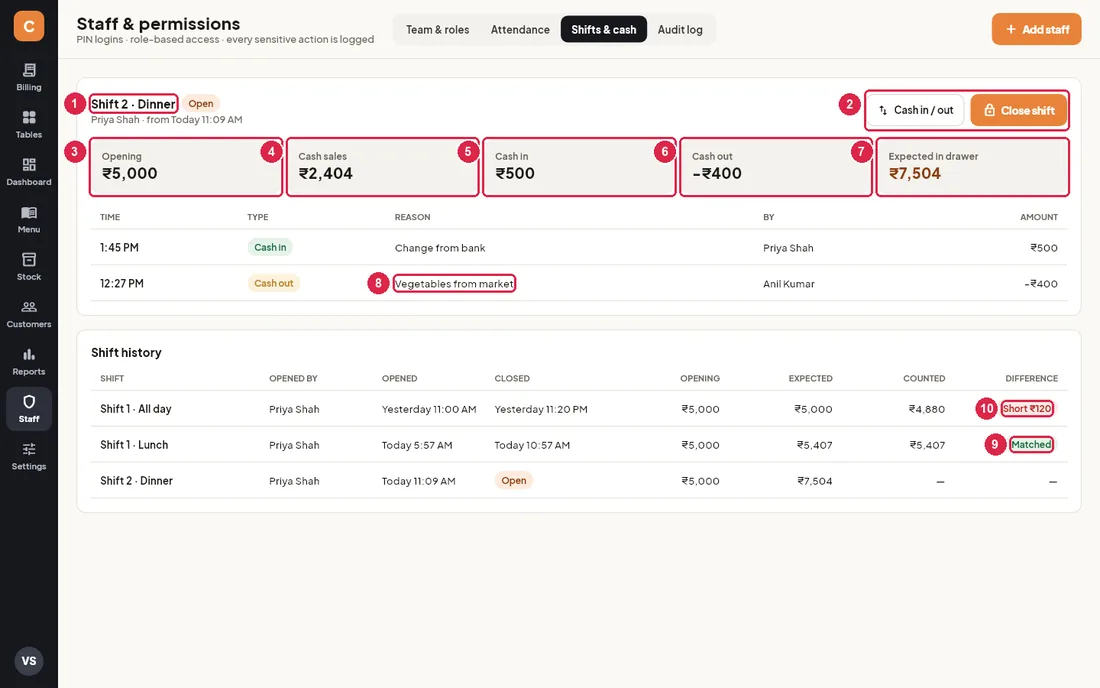This screenshot has height=688, width=1100.
Task: Click the Staff & permissions page title
Action: [159, 24]
